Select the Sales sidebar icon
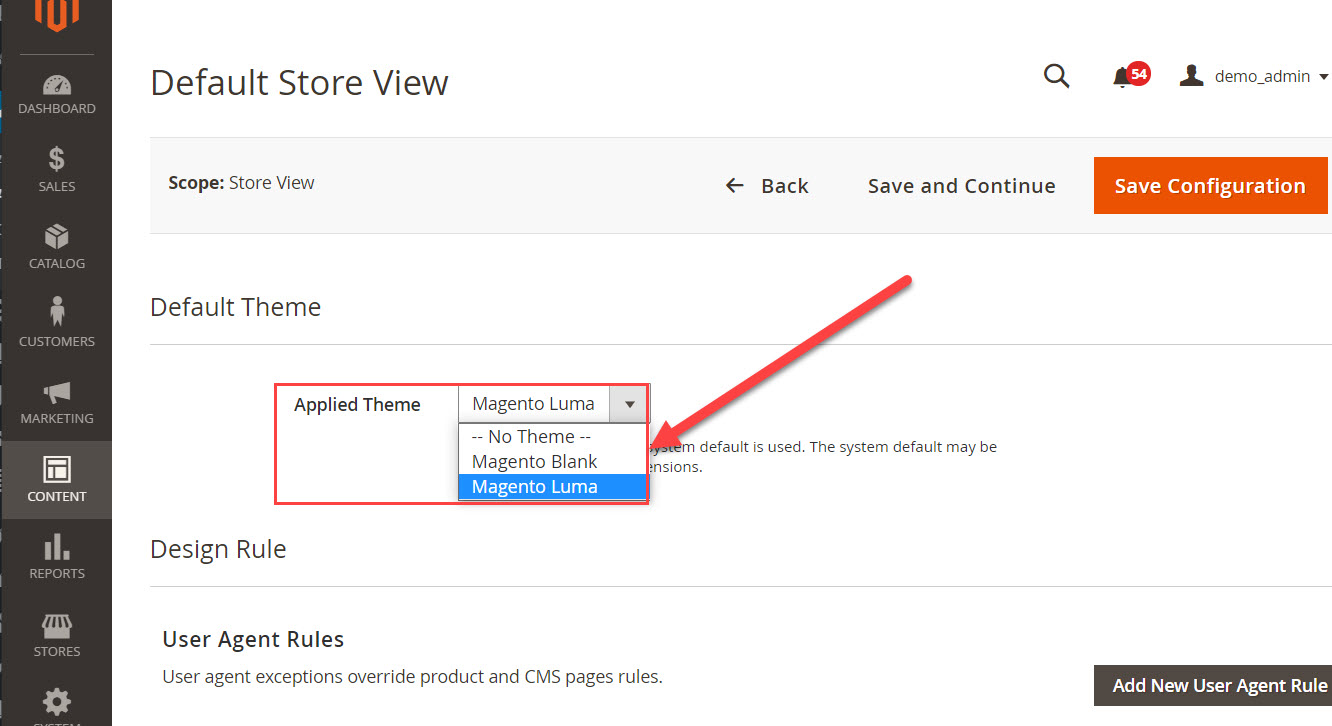This screenshot has height=726, width=1332. pyautogui.click(x=57, y=160)
